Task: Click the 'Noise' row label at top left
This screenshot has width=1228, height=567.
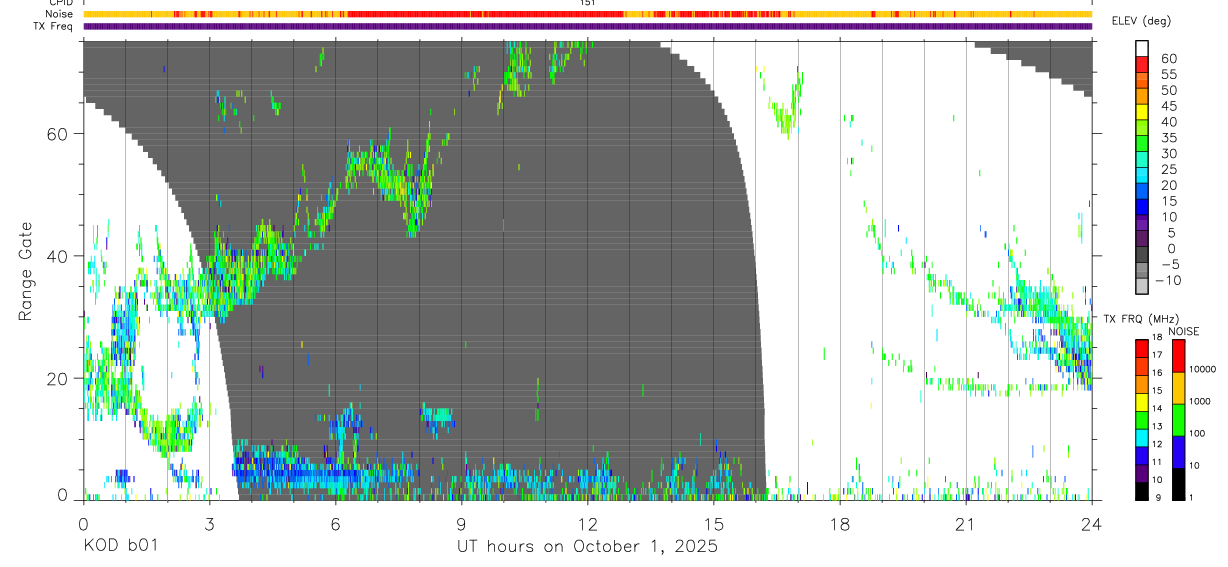Action: tap(59, 14)
